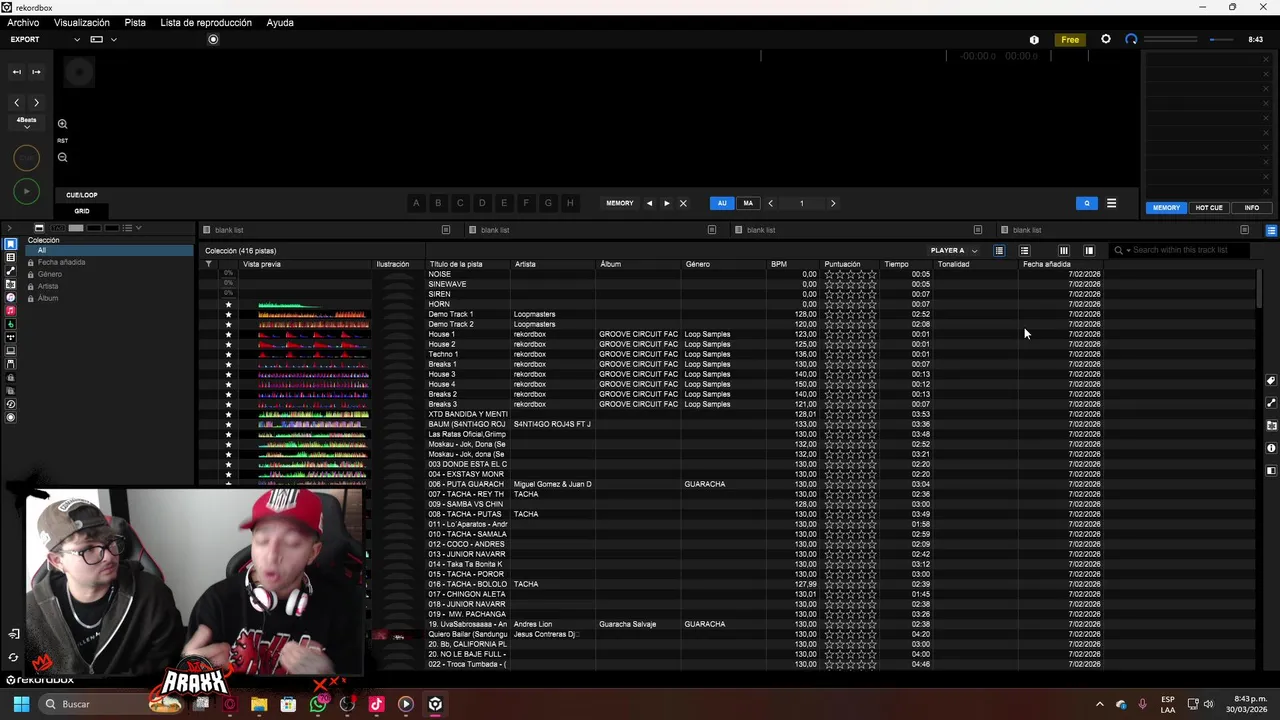Toggle AU auto beat loop
This screenshot has width=1280, height=720.
click(722, 203)
